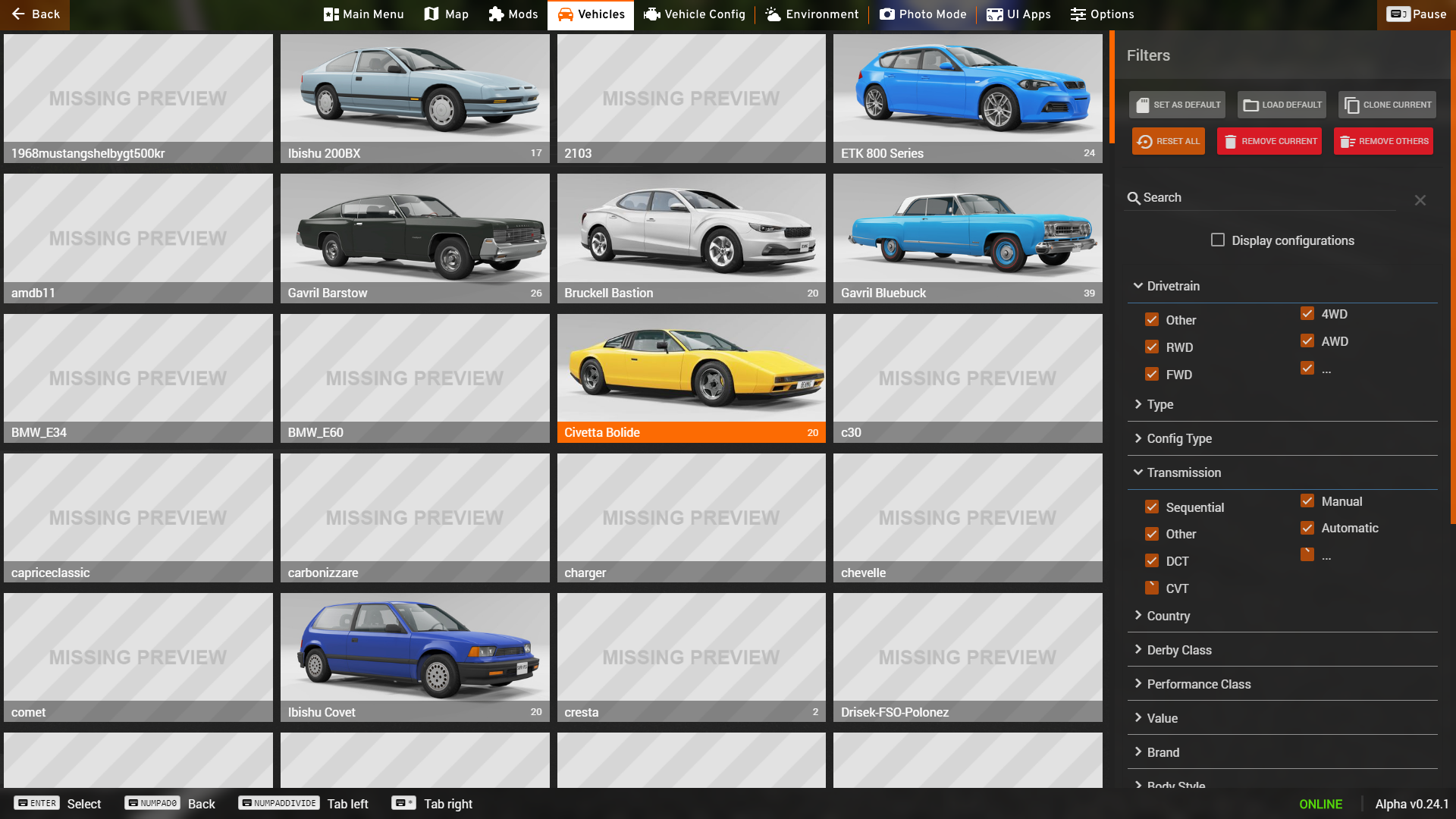Select the Gavril Bluebuck thumbnail

[968, 238]
